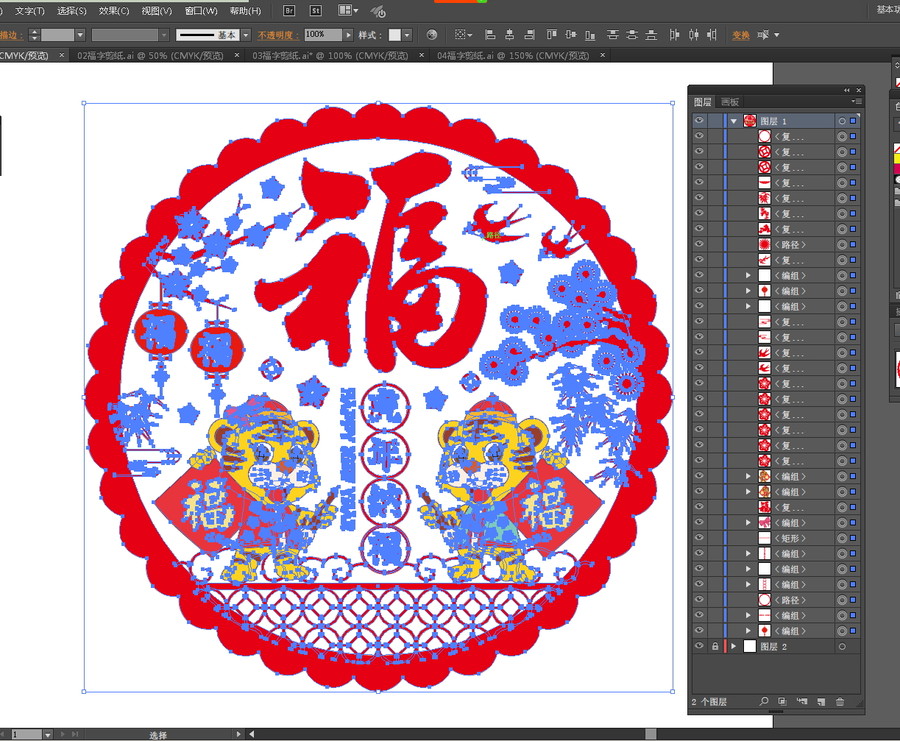Image resolution: width=900 pixels, height=741 pixels.
Task: Collapse 图层 1 disclosure triangle
Action: tap(734, 121)
